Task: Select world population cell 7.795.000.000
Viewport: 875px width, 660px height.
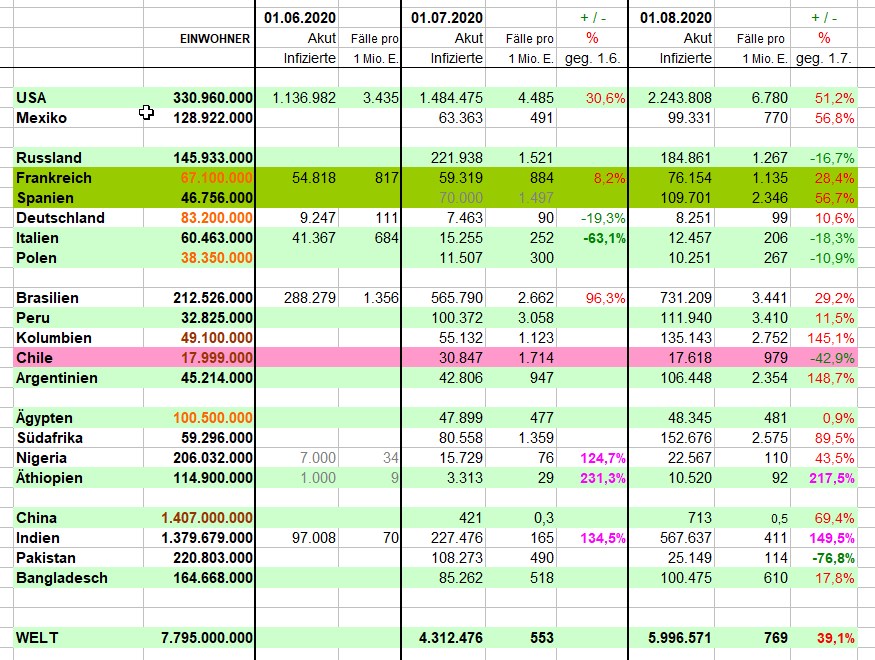Action: point(199,638)
